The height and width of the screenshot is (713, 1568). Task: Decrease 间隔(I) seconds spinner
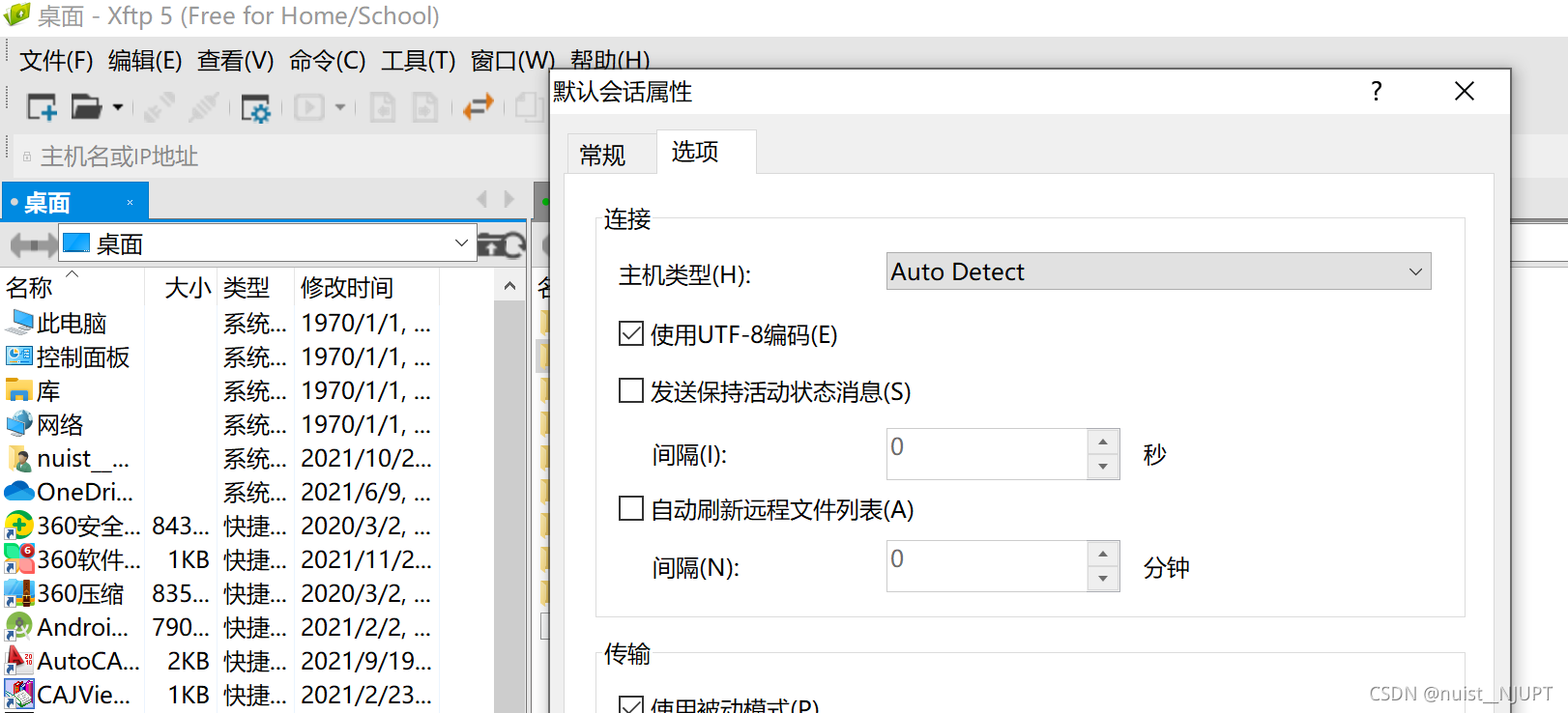coord(1103,467)
